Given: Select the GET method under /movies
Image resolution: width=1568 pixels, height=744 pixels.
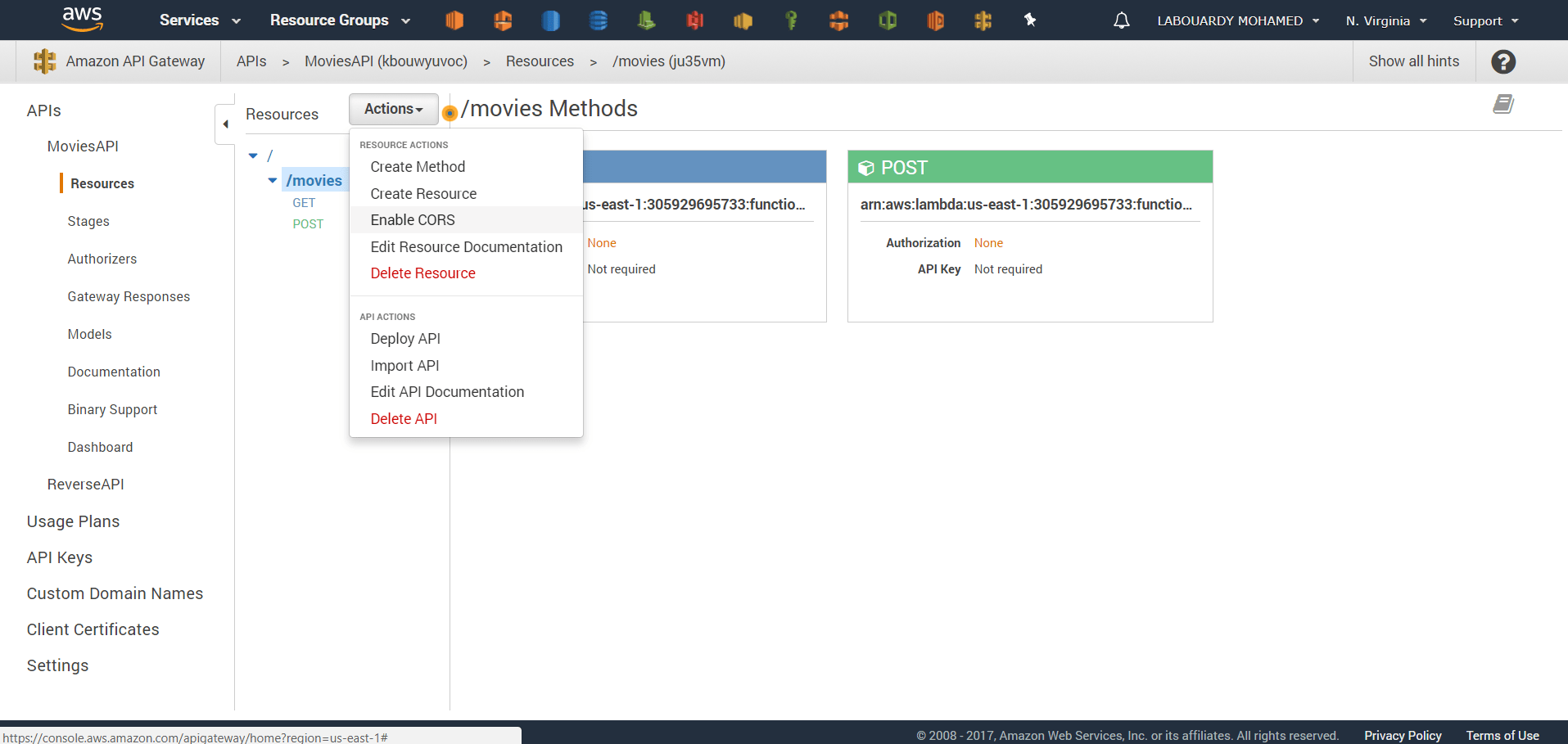Looking at the screenshot, I should (x=304, y=203).
